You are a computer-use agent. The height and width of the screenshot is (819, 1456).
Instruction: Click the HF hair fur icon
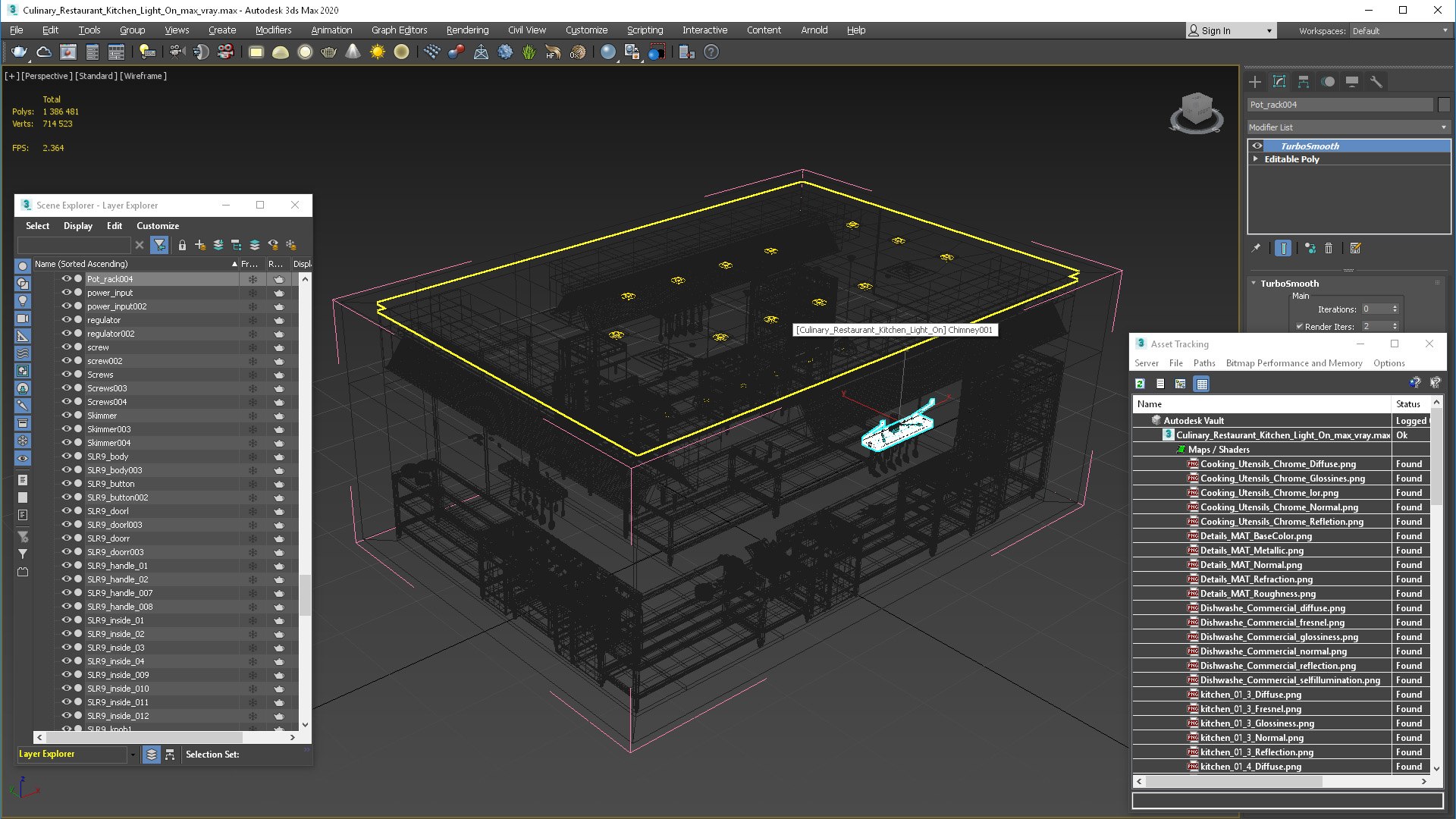(553, 52)
